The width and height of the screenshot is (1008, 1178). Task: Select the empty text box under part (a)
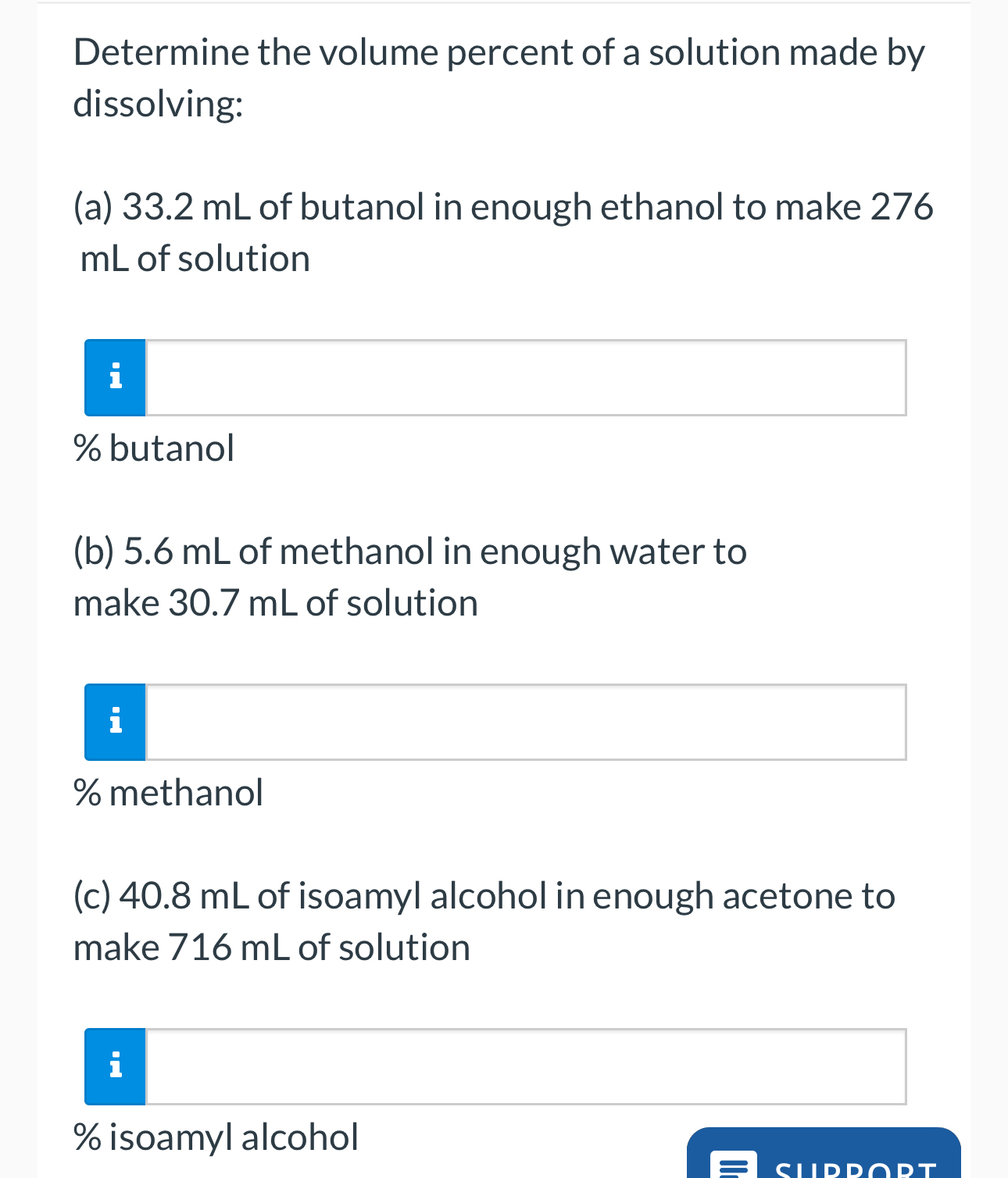coord(524,377)
